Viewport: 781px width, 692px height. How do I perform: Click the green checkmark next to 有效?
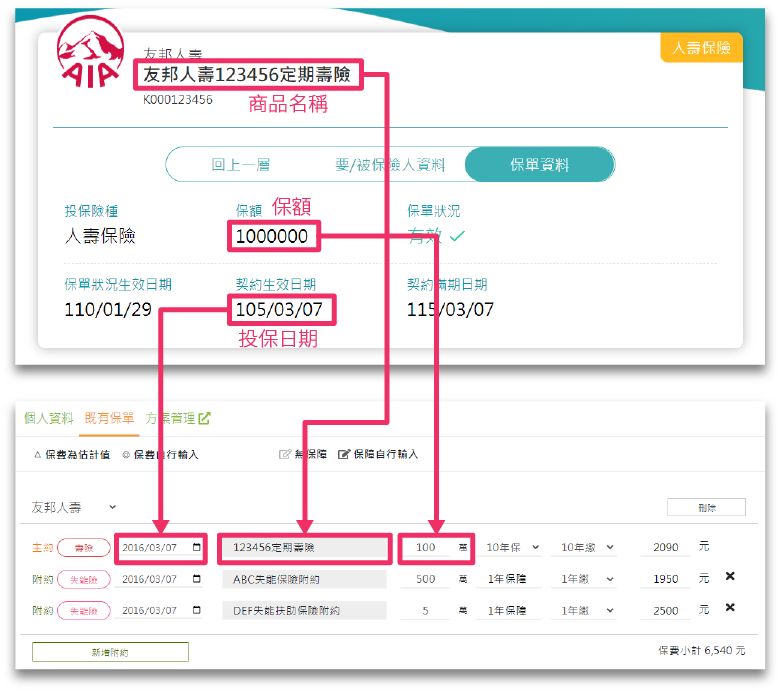457,236
